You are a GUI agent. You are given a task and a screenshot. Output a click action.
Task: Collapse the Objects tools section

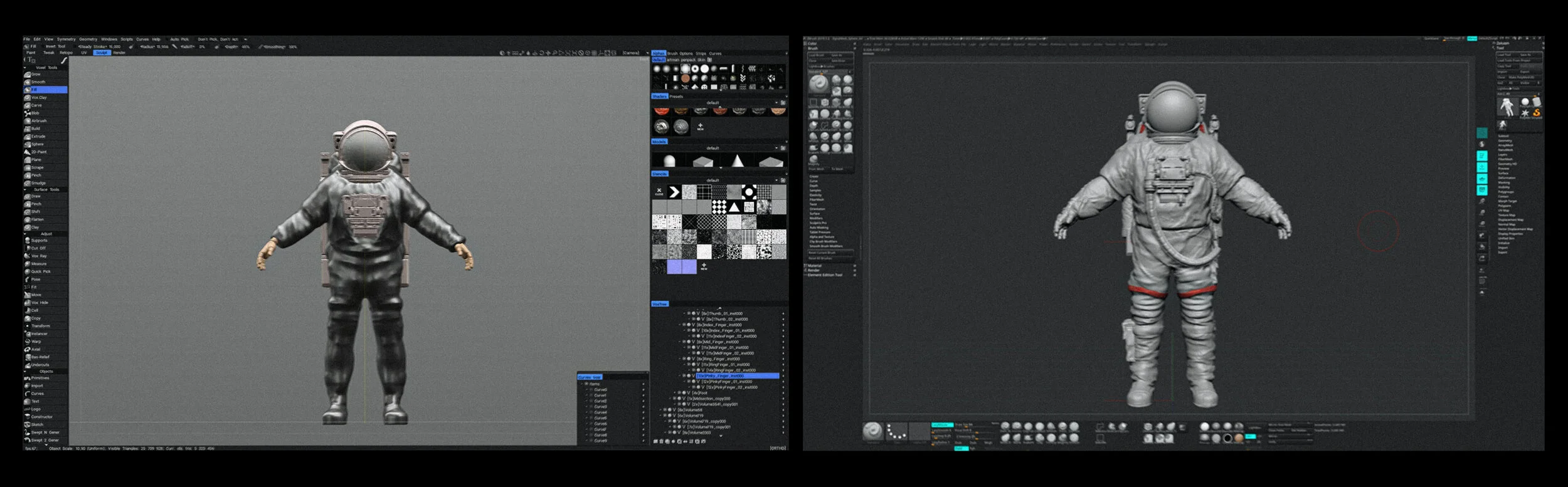[25, 371]
